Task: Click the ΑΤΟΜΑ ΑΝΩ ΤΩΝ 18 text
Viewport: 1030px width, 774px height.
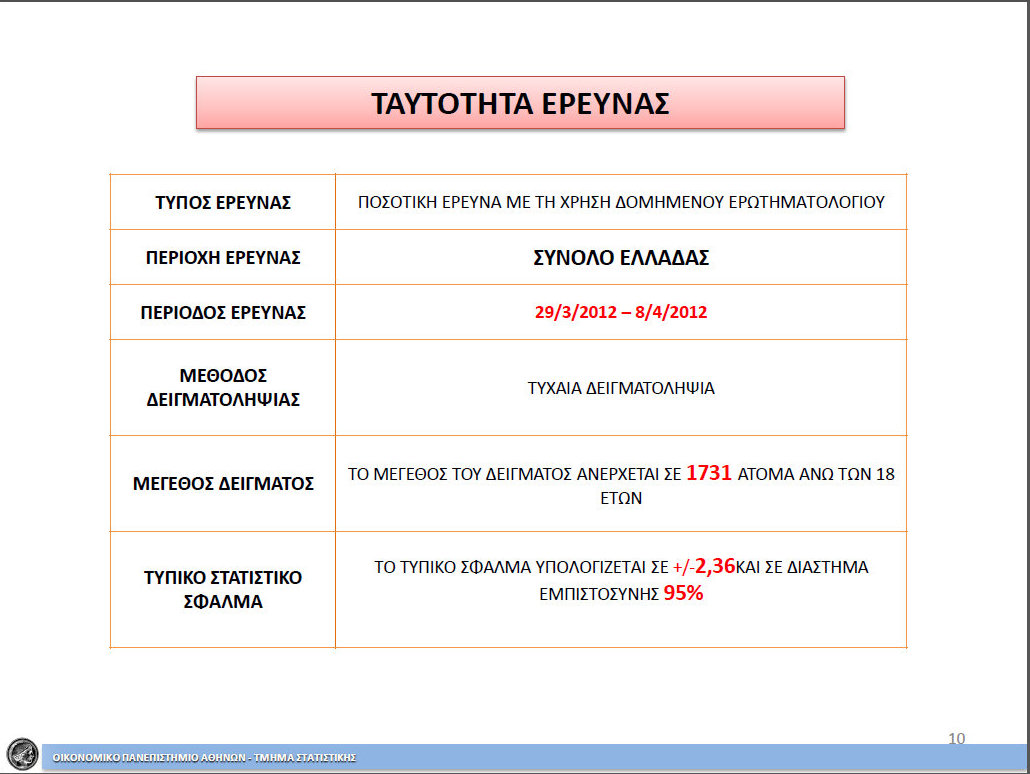Action: tap(815, 475)
